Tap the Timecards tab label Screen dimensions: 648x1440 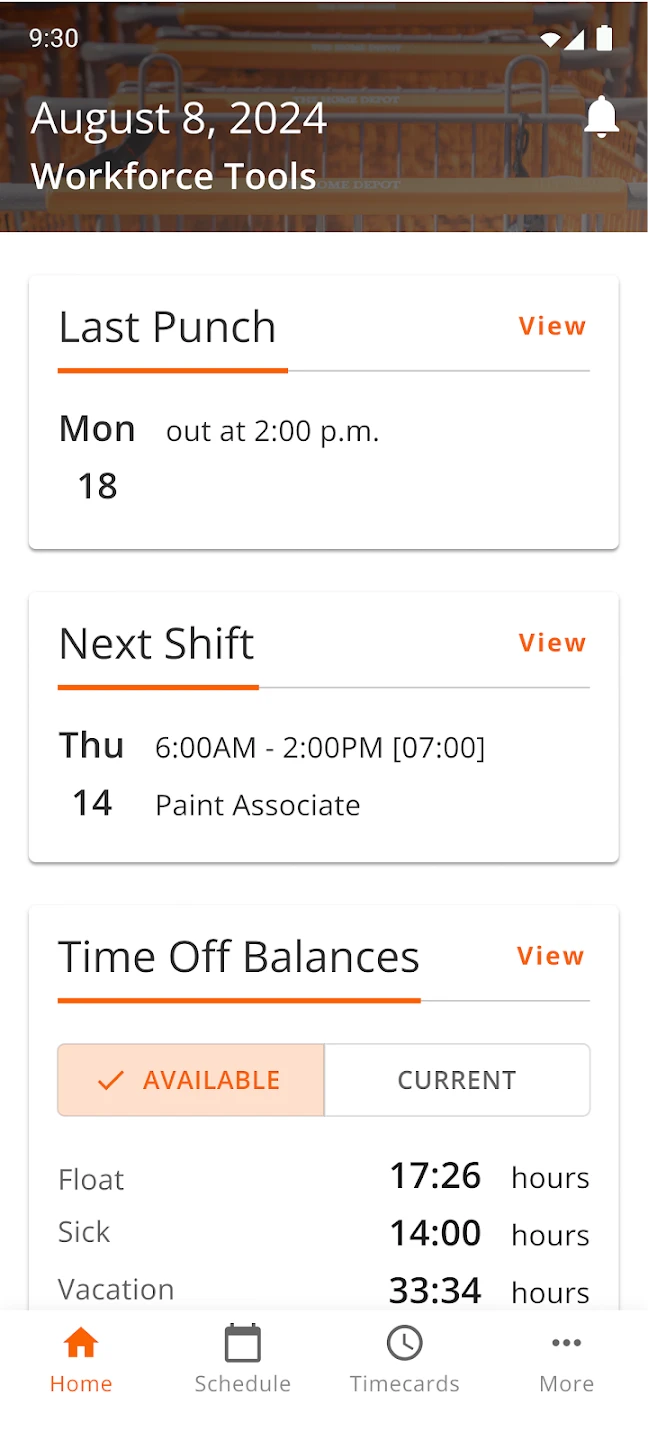(405, 1384)
